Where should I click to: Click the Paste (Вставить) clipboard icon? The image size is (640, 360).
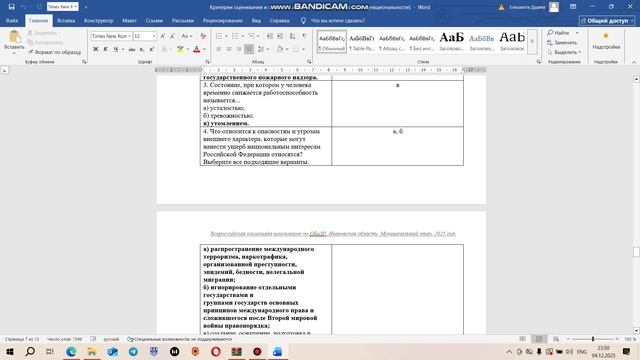click(14, 37)
